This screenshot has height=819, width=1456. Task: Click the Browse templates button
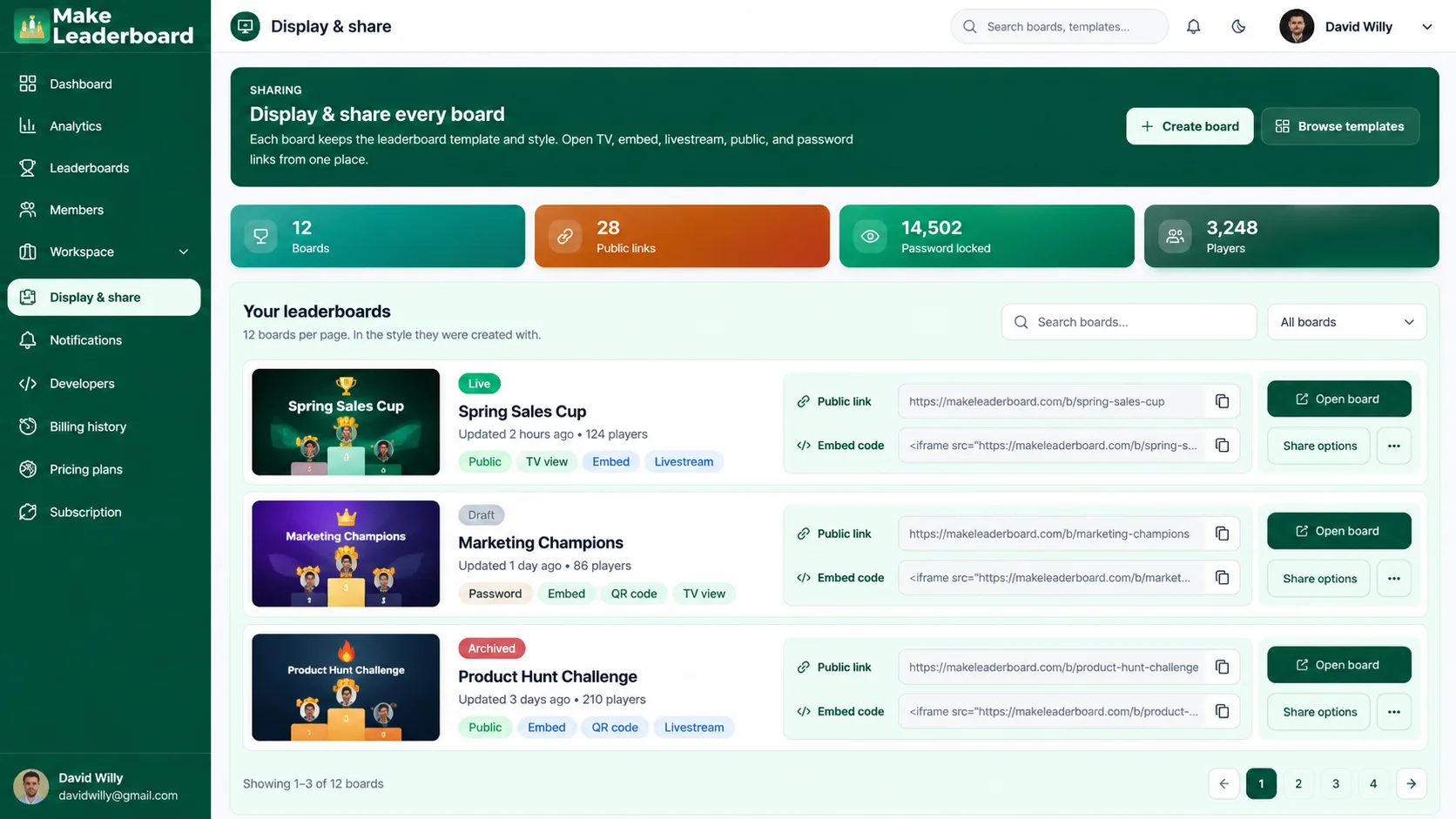1339,126
